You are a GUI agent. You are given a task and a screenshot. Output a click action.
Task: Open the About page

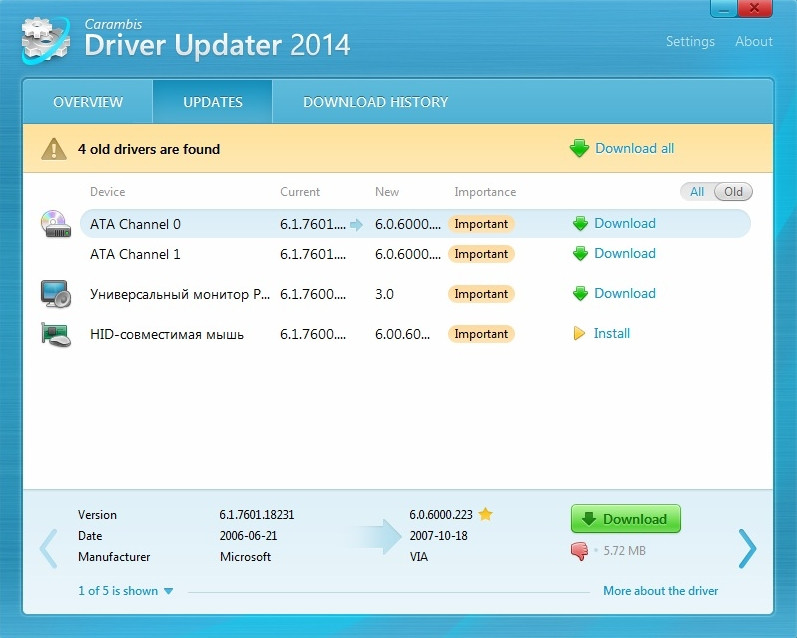(754, 41)
